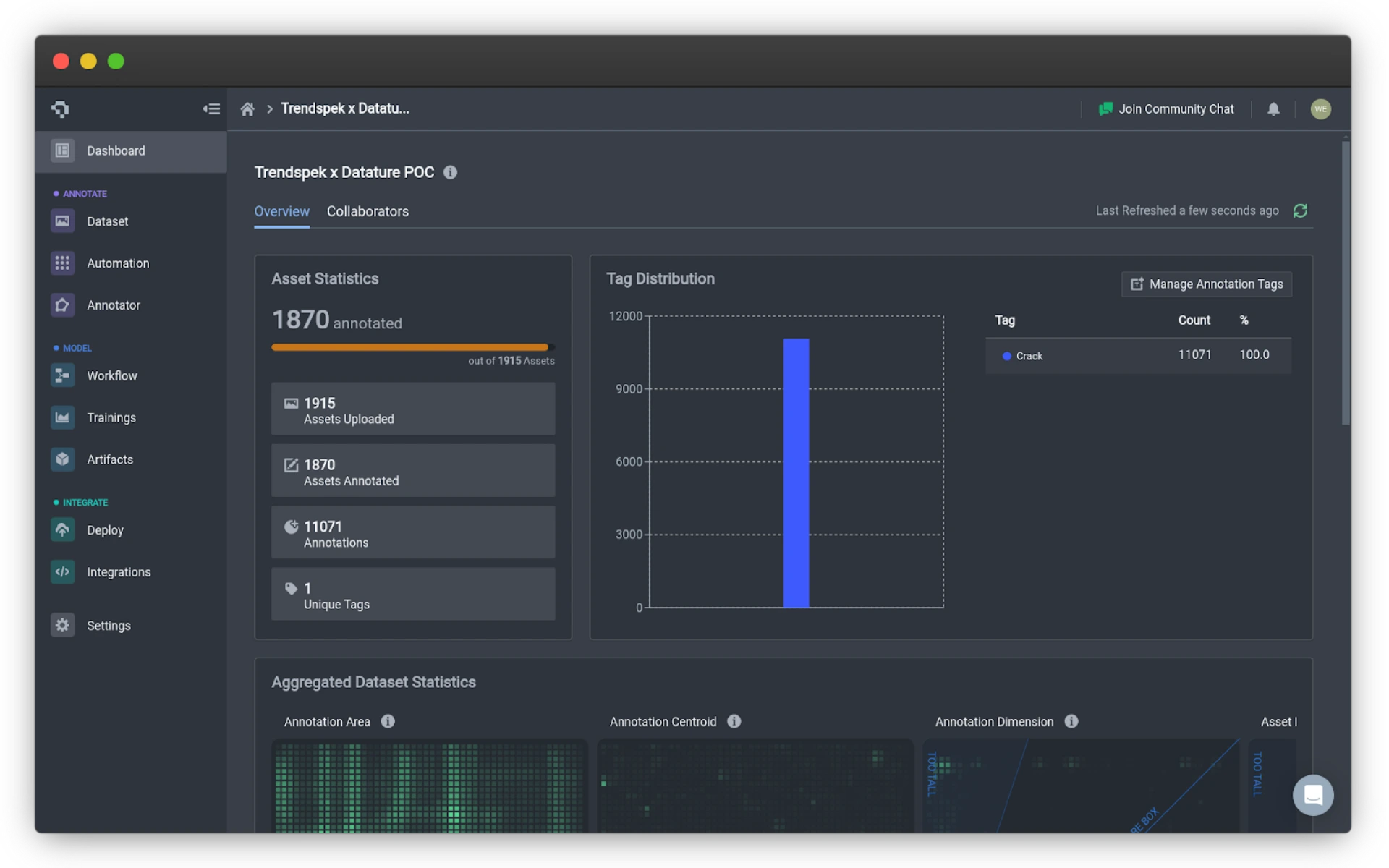
Task: Select the Overview tab
Action: coord(281,211)
